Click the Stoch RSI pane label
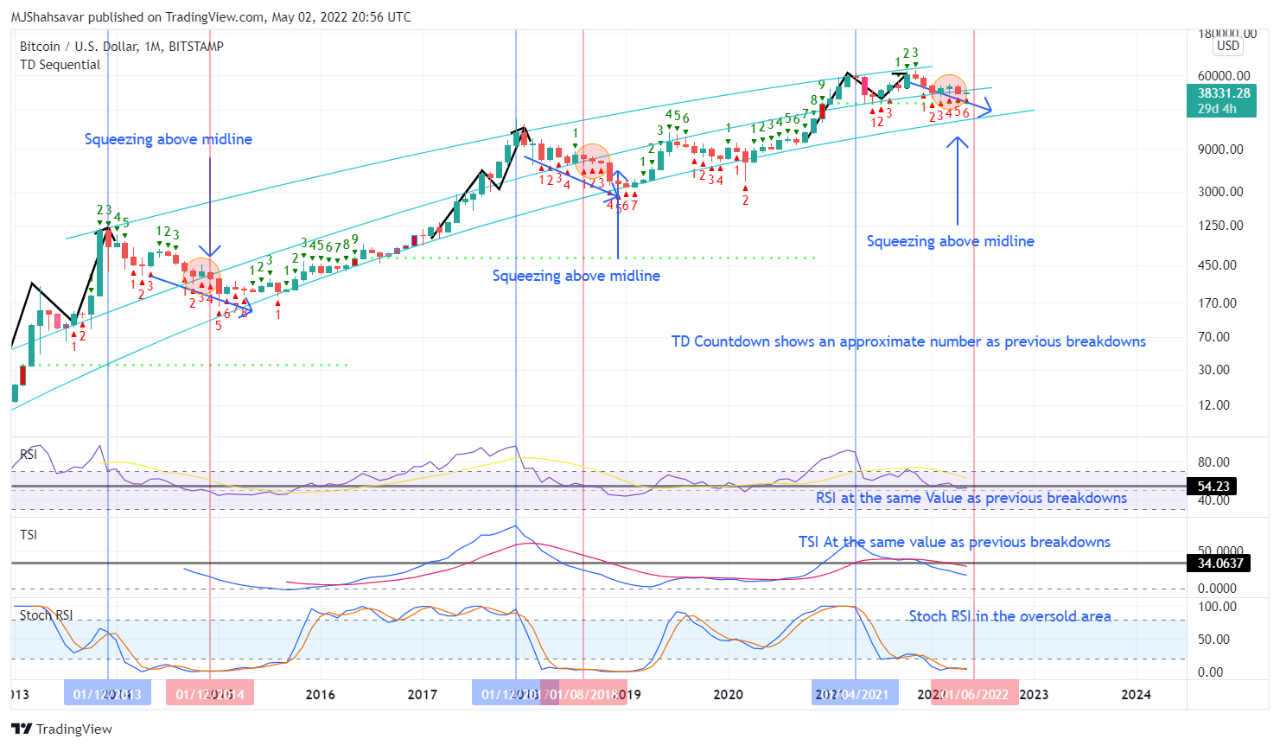The height and width of the screenshot is (747, 1280). coord(44,616)
